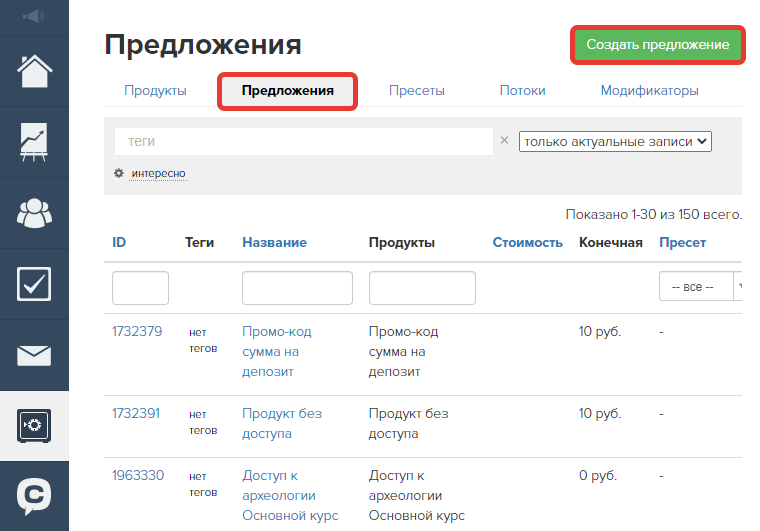
Task: Clear the tags field with the X
Action: (504, 141)
